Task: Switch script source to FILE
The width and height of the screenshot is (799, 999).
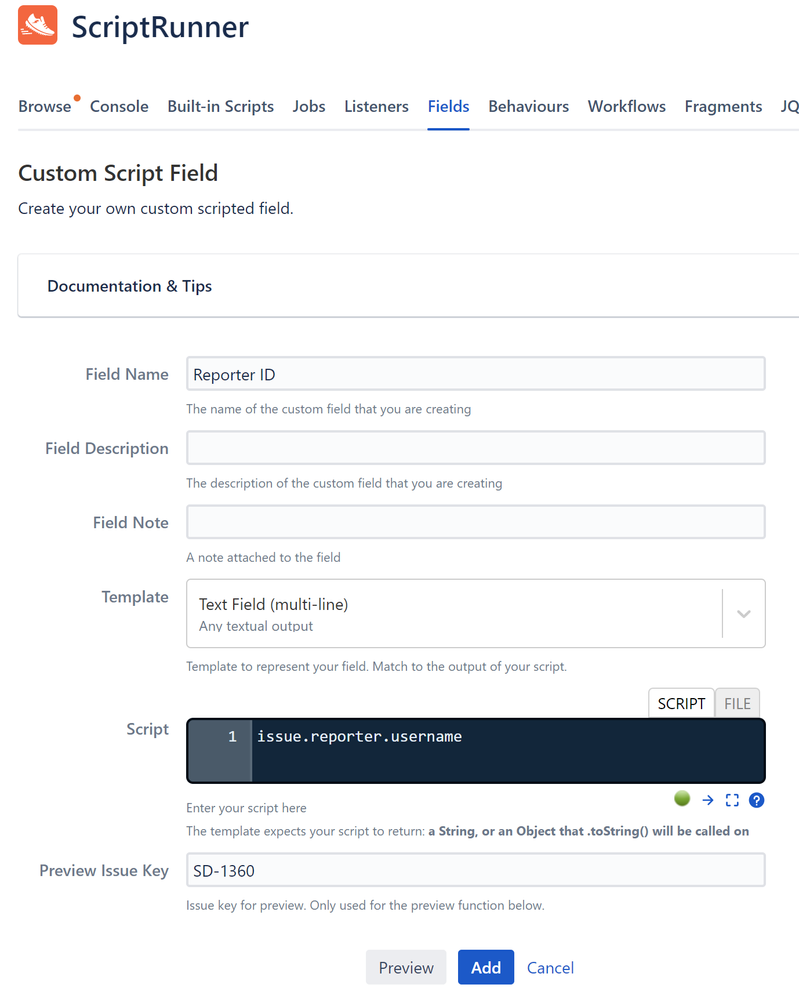Action: point(737,703)
